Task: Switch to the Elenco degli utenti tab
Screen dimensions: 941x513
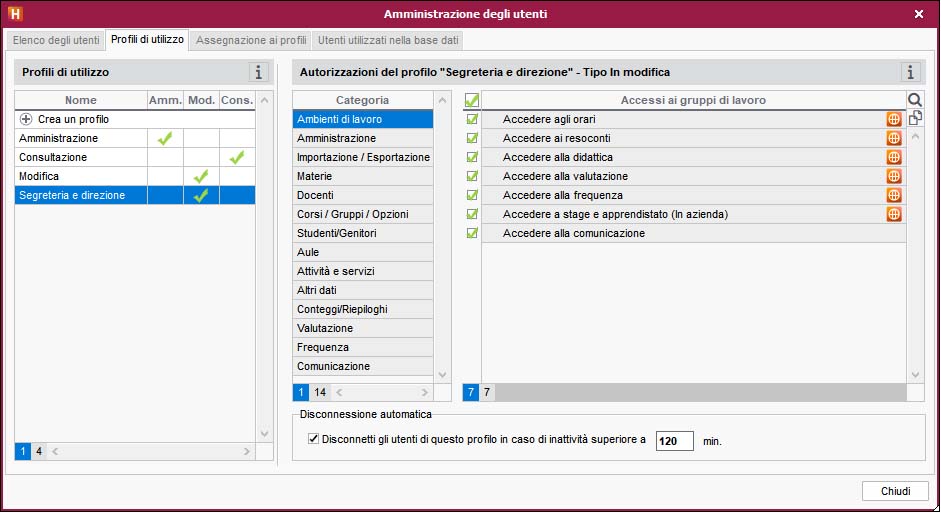Action: 56,41
